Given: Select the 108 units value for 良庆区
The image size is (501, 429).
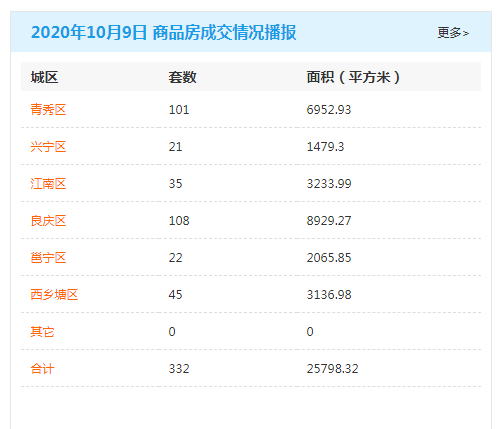Looking at the screenshot, I should 179,221.
